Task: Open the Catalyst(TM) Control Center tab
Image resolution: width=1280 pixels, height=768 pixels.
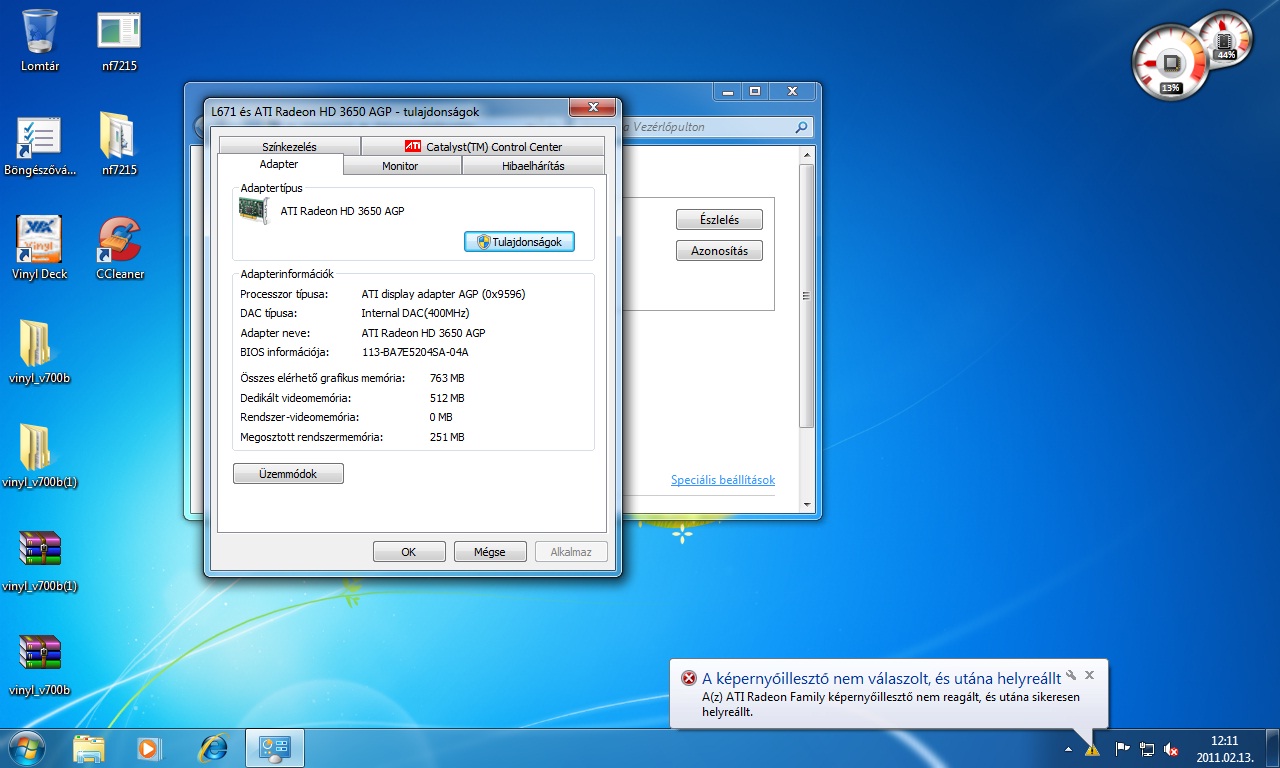Action: pos(483,147)
